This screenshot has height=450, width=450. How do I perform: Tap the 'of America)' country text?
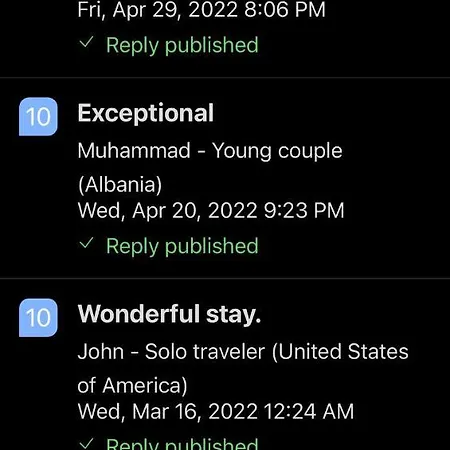[132, 386]
